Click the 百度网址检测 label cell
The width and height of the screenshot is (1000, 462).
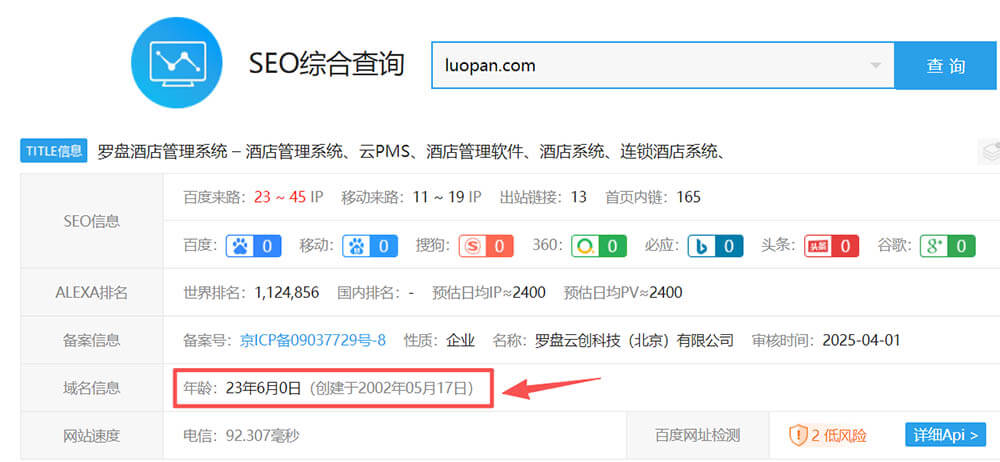[x=698, y=436]
